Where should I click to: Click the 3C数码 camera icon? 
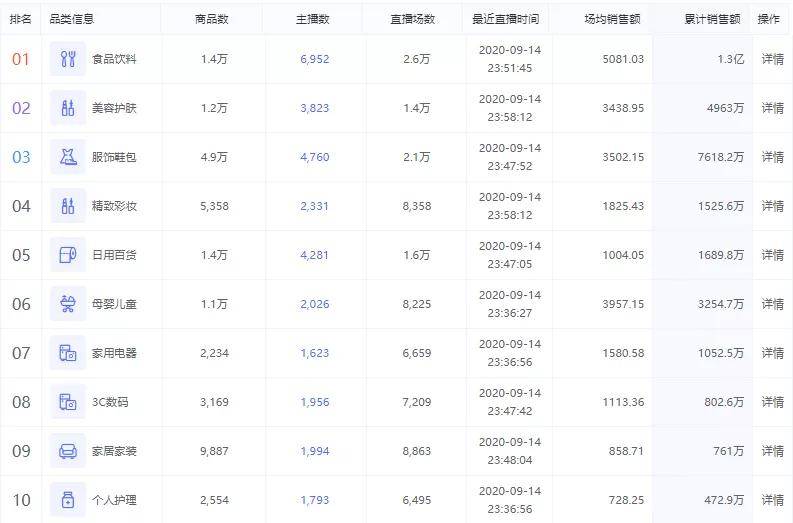pos(68,402)
